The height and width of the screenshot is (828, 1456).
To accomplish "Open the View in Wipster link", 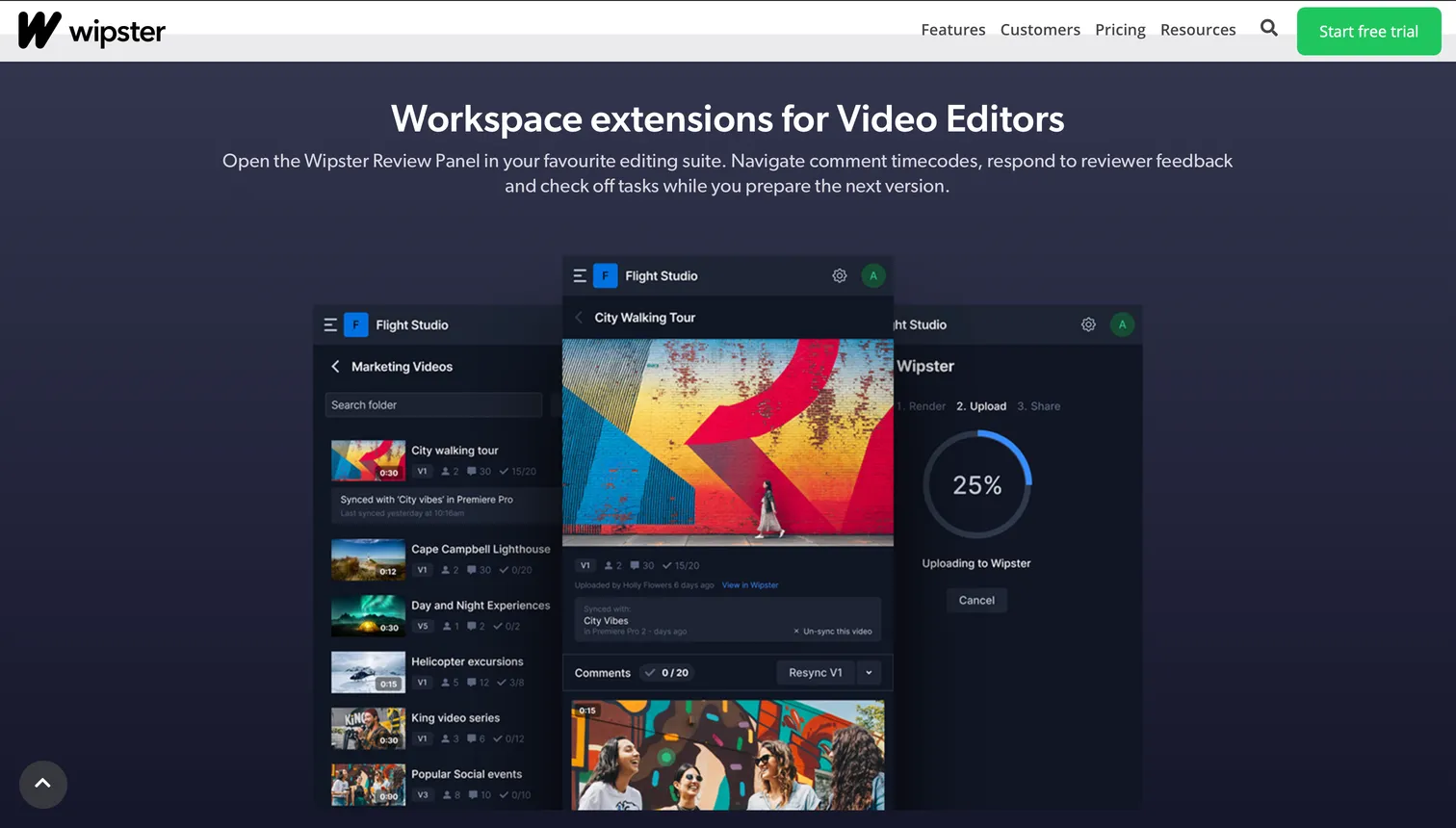I will tap(749, 584).
